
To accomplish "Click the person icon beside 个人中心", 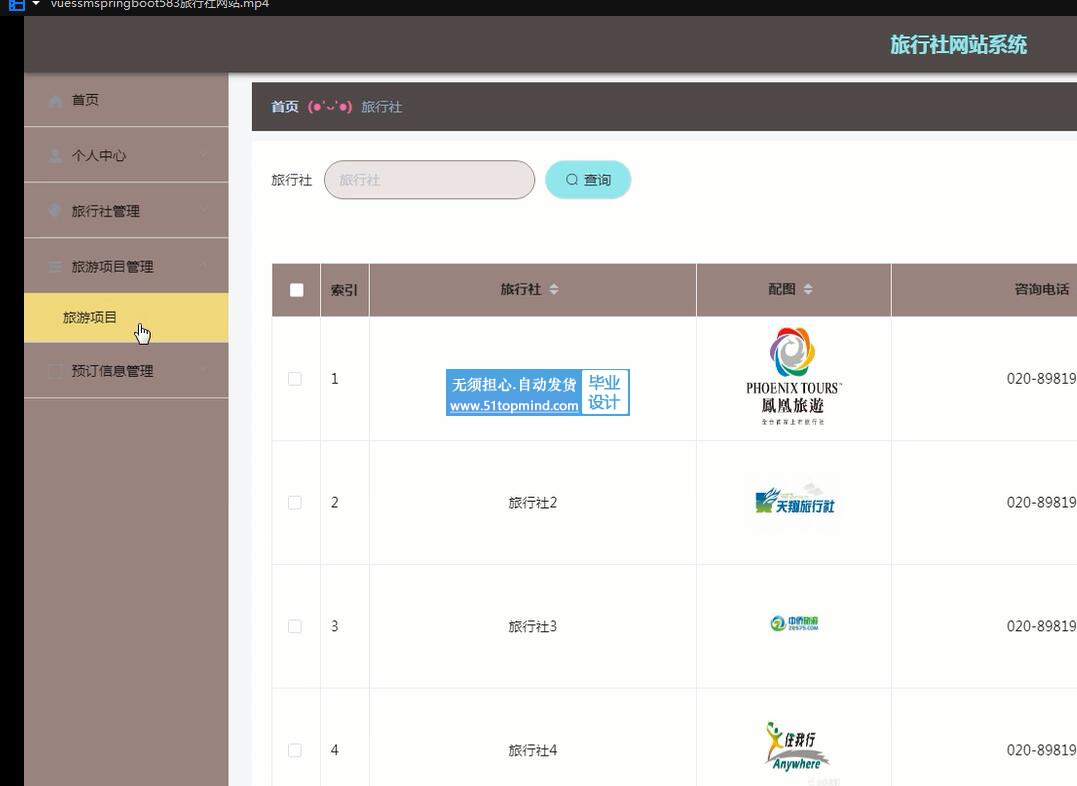I will (x=56, y=156).
